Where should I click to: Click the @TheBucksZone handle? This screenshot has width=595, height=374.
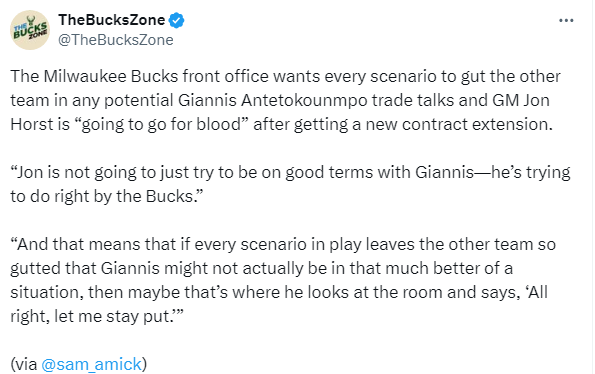pos(116,40)
